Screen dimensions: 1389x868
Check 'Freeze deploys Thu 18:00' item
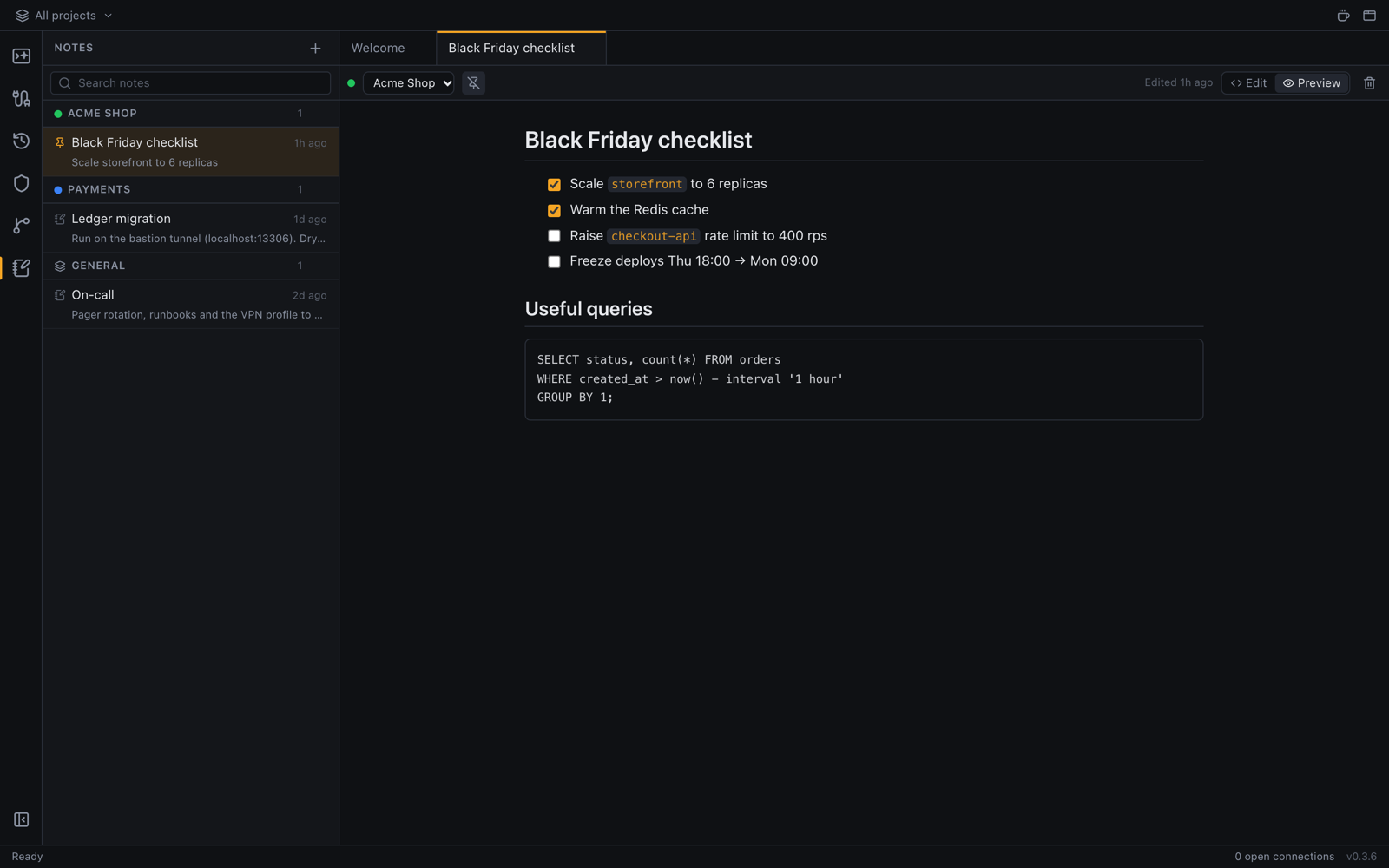tap(554, 261)
